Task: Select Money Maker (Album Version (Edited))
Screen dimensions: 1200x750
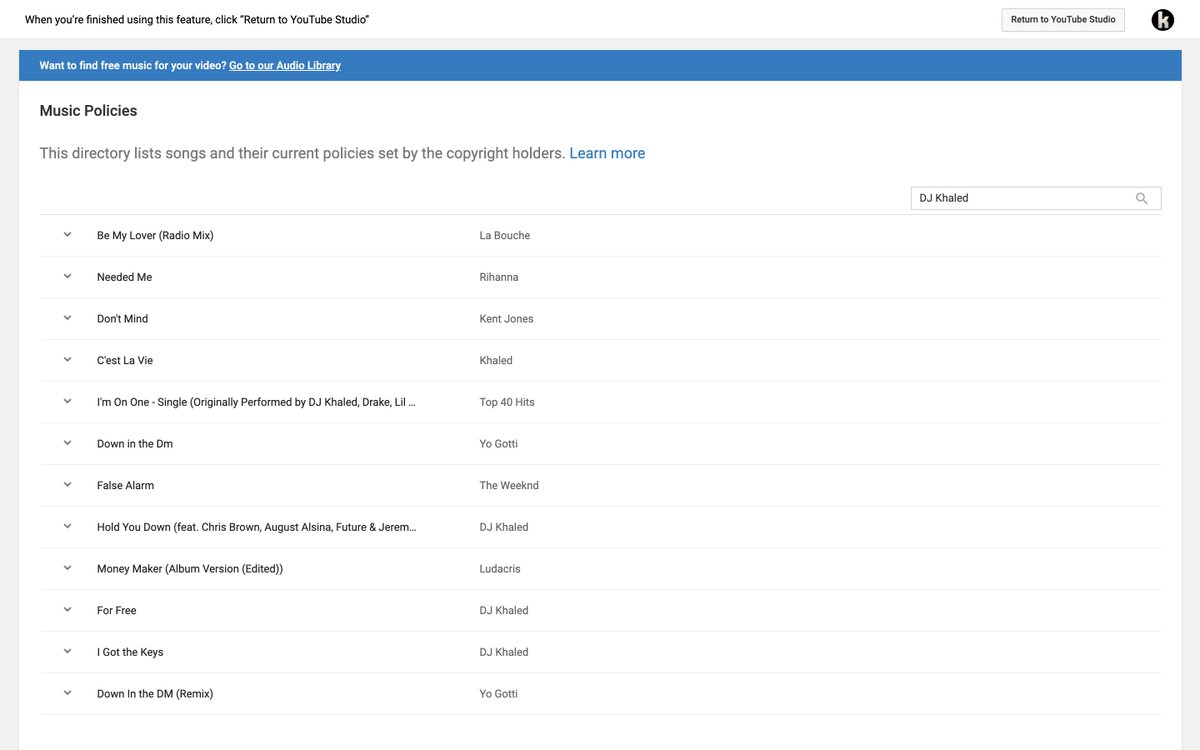Action: [190, 569]
